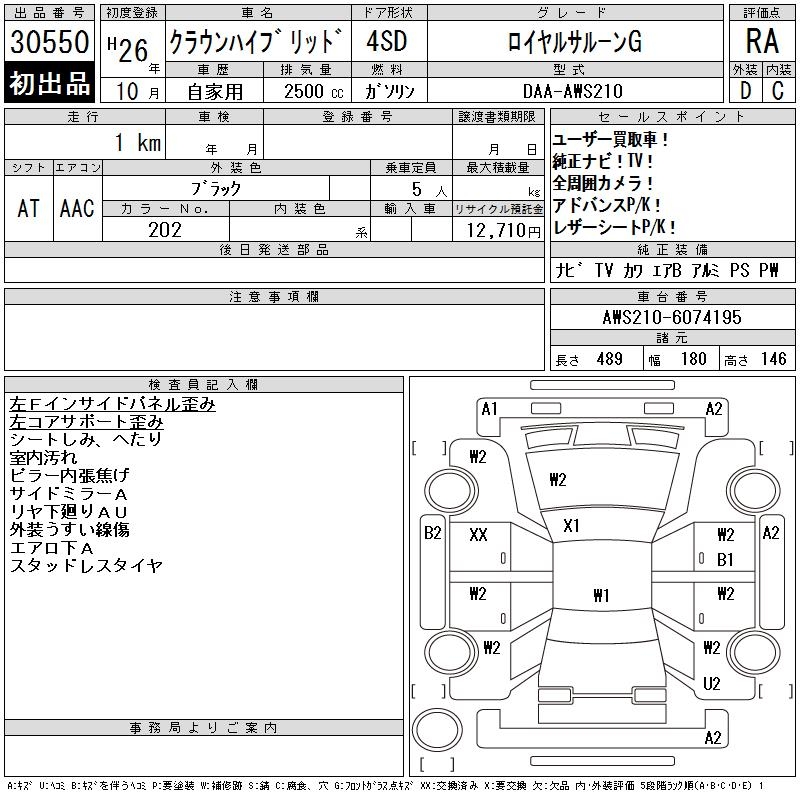Click note サイドミラーA
Screen dimensions: 800x800
pos(68,494)
